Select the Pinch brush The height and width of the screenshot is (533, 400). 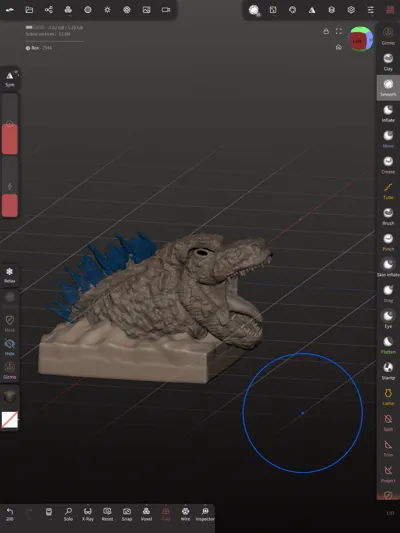pos(388,242)
